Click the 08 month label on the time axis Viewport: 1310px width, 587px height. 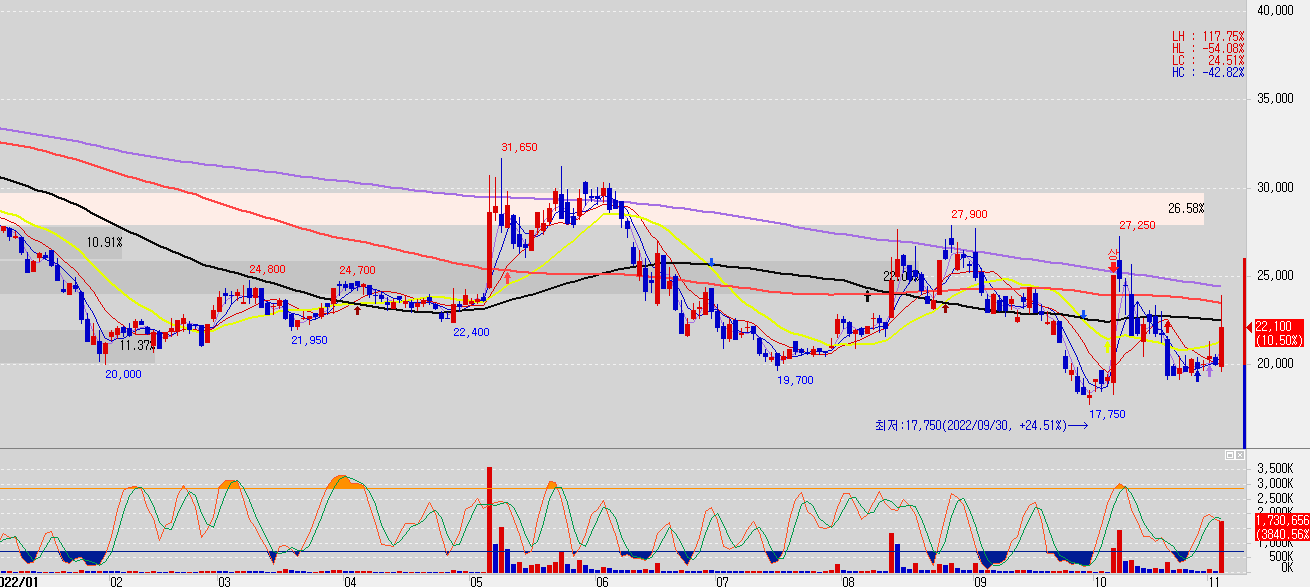click(848, 580)
